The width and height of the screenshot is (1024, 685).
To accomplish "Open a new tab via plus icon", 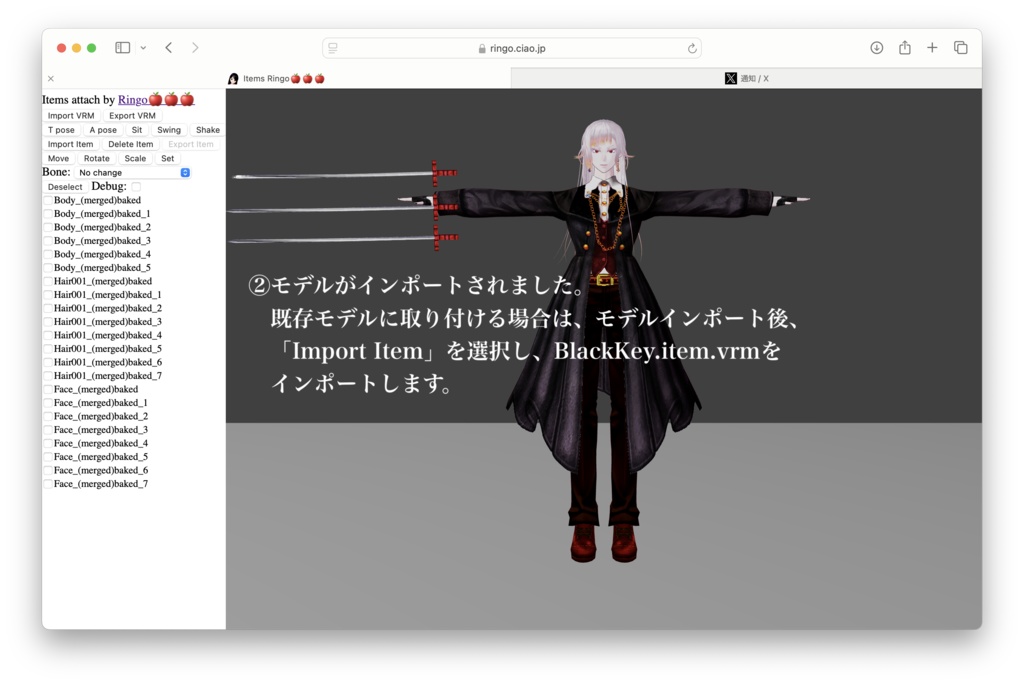I will click(x=932, y=47).
